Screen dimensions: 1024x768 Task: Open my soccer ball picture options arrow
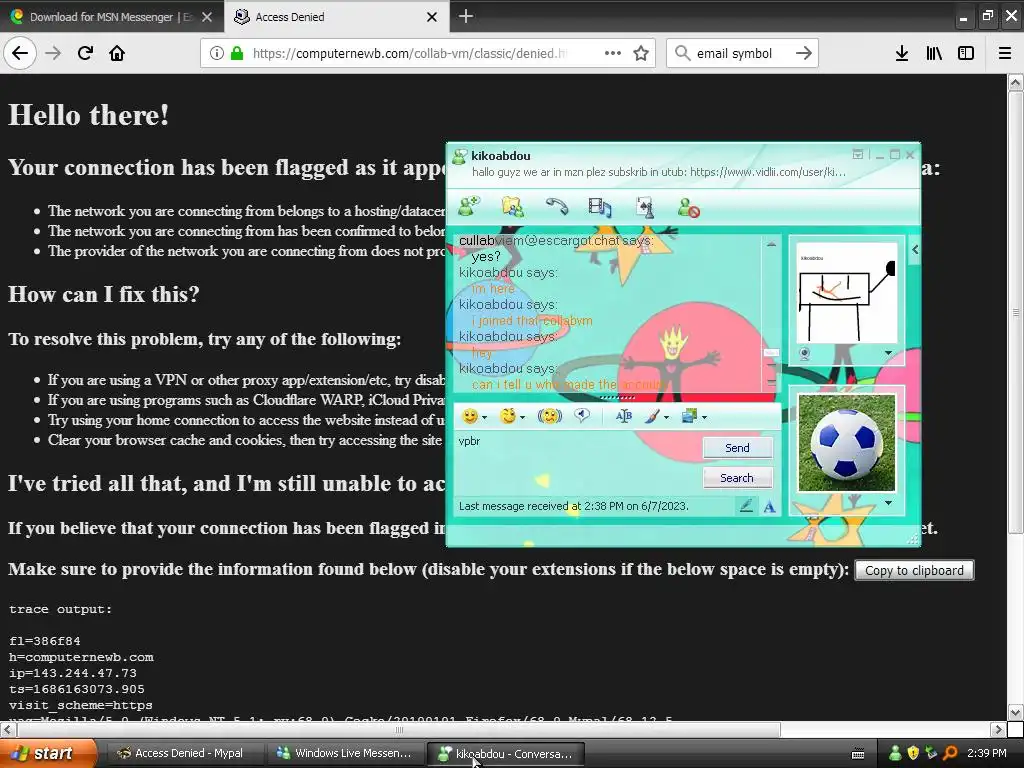(x=888, y=503)
